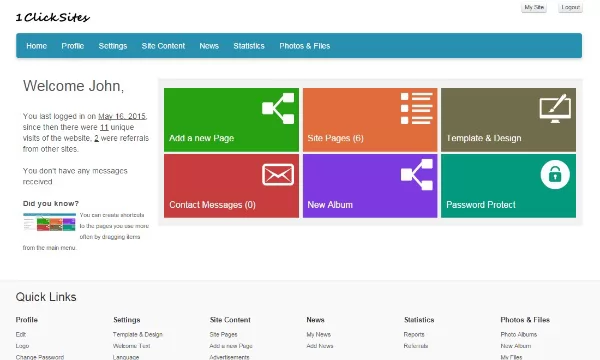Image resolution: width=600 pixels, height=360 pixels.
Task: Click the padlock icon on Password Protect tile
Action: pos(555,174)
